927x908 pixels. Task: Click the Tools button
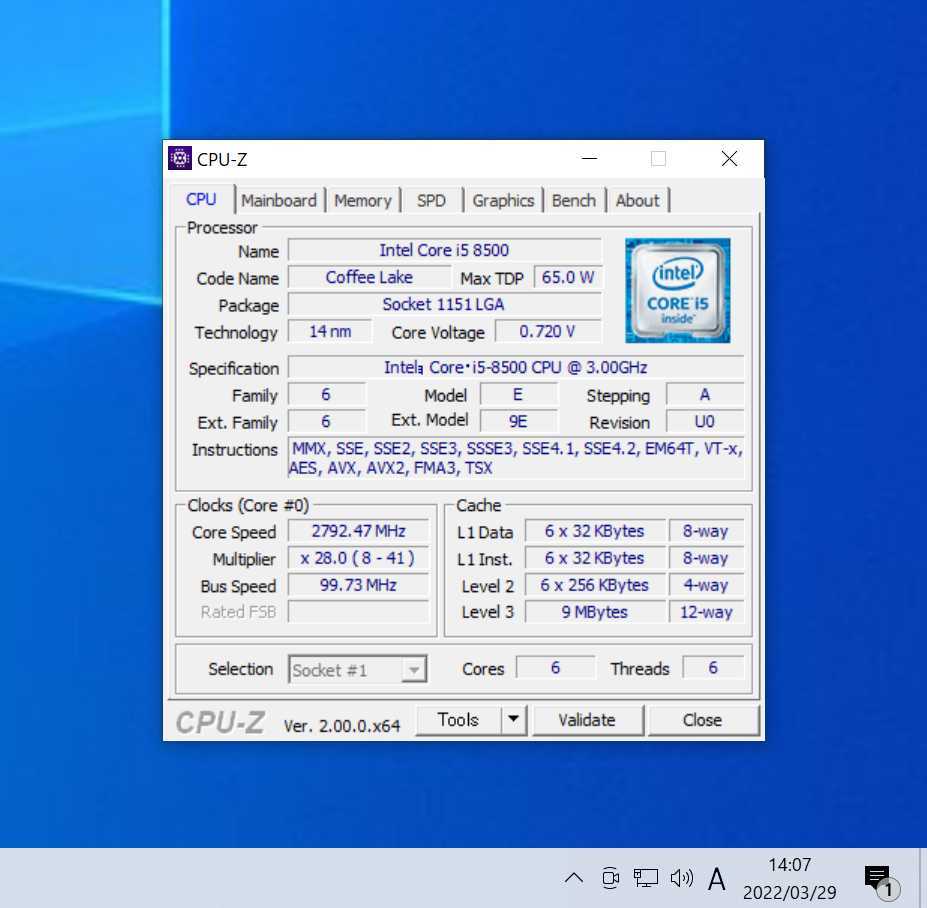point(458,719)
